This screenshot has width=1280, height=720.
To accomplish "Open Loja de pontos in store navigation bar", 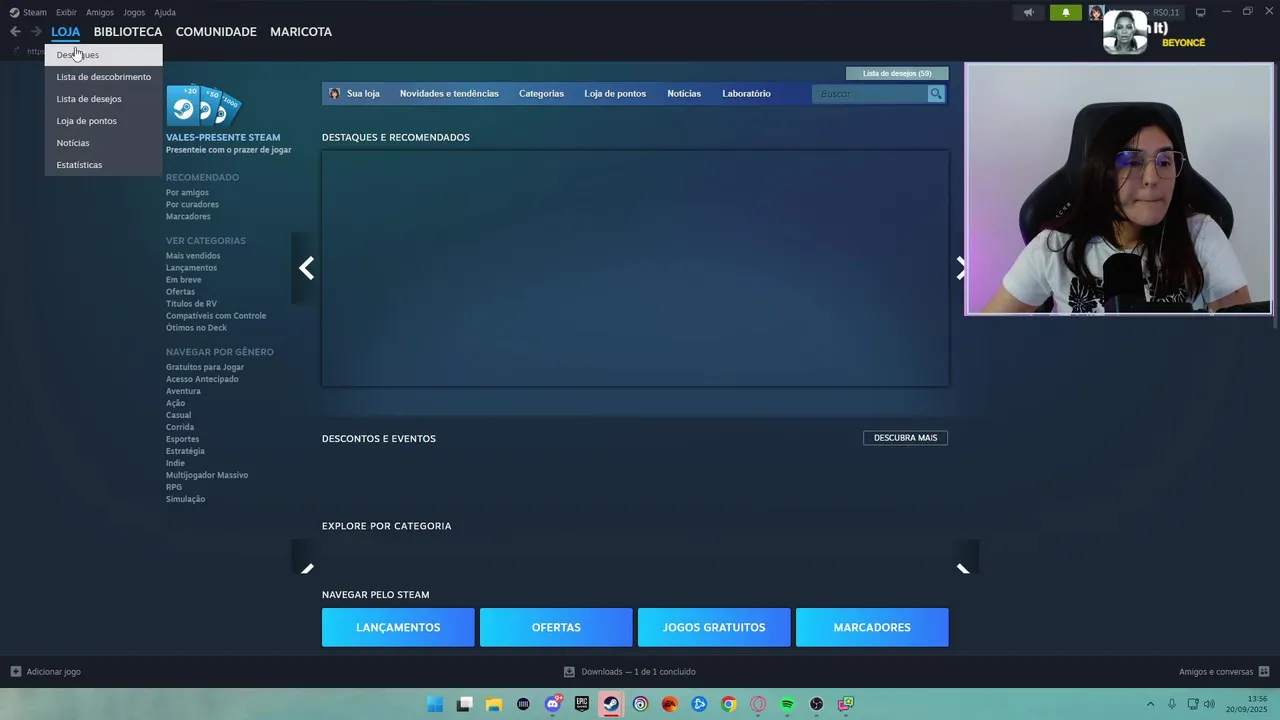I will tap(615, 94).
